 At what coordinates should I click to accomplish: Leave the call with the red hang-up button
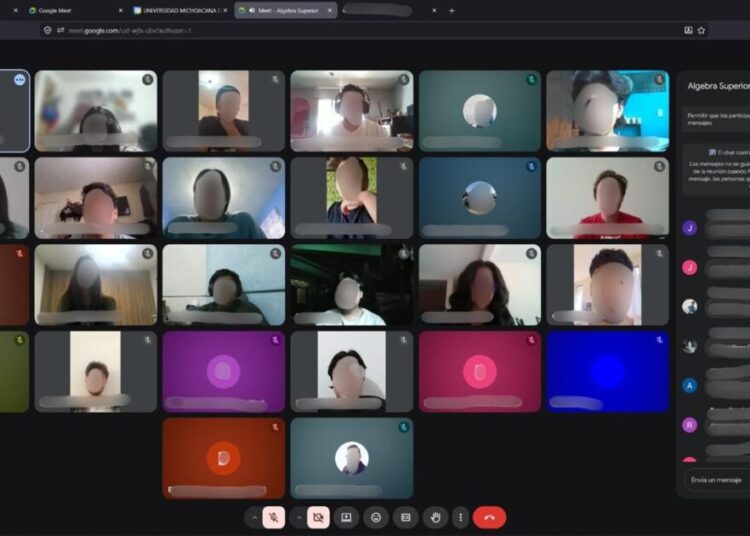[489, 517]
